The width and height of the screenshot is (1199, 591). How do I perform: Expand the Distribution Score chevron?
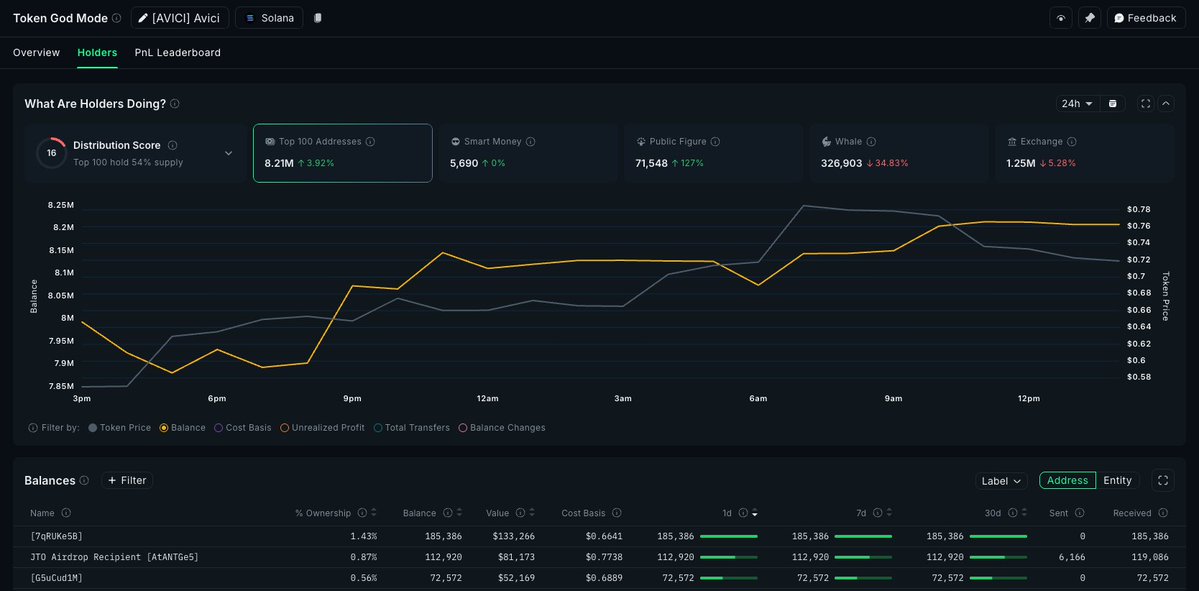228,153
